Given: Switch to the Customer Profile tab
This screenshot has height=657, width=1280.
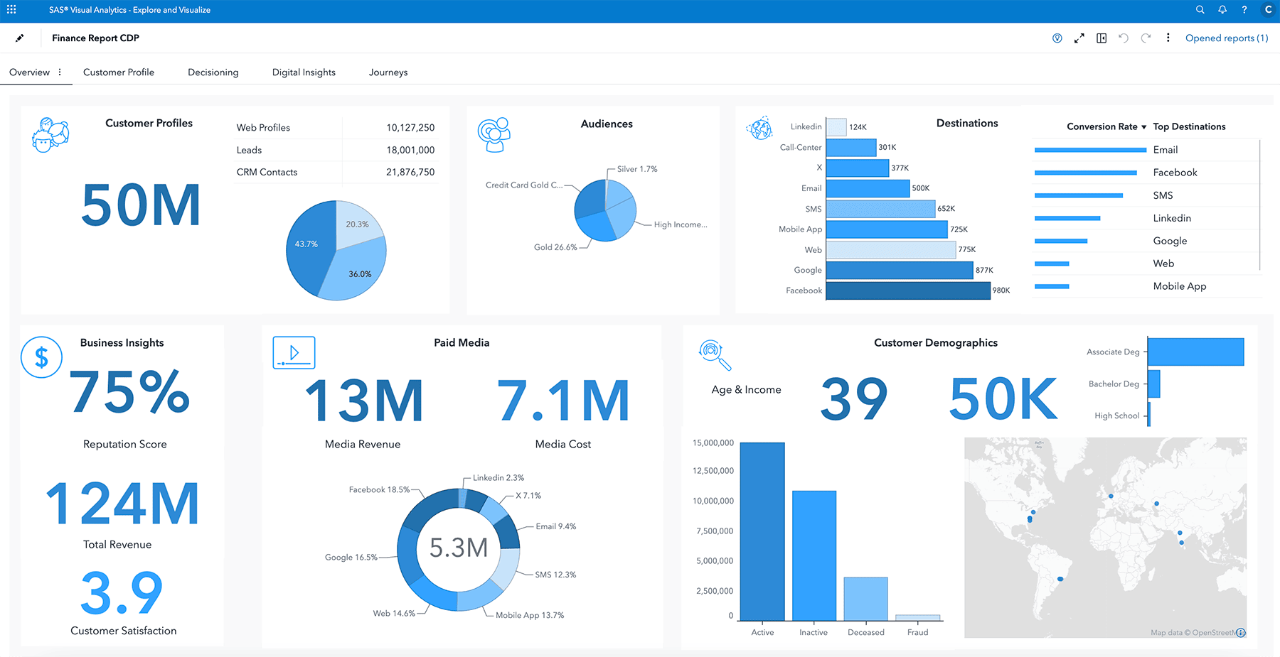Looking at the screenshot, I should pyautogui.click(x=118, y=72).
